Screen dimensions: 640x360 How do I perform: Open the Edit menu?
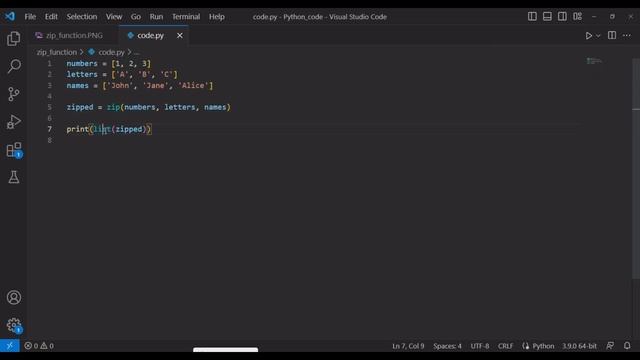pyautogui.click(x=51, y=17)
